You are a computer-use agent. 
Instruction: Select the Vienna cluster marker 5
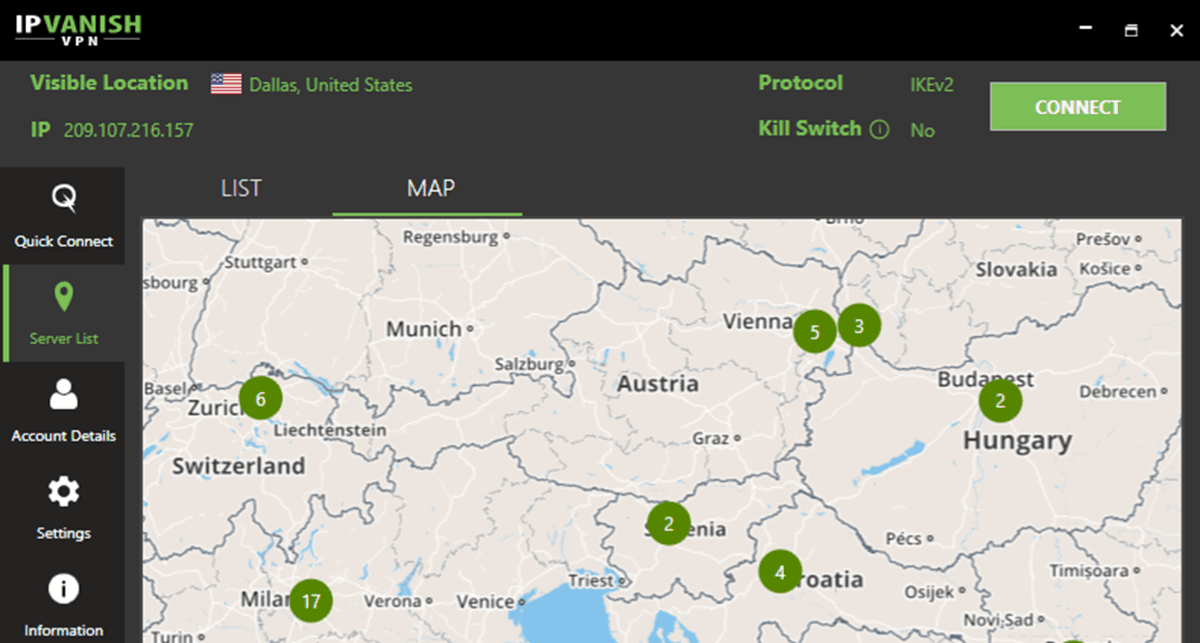(815, 332)
